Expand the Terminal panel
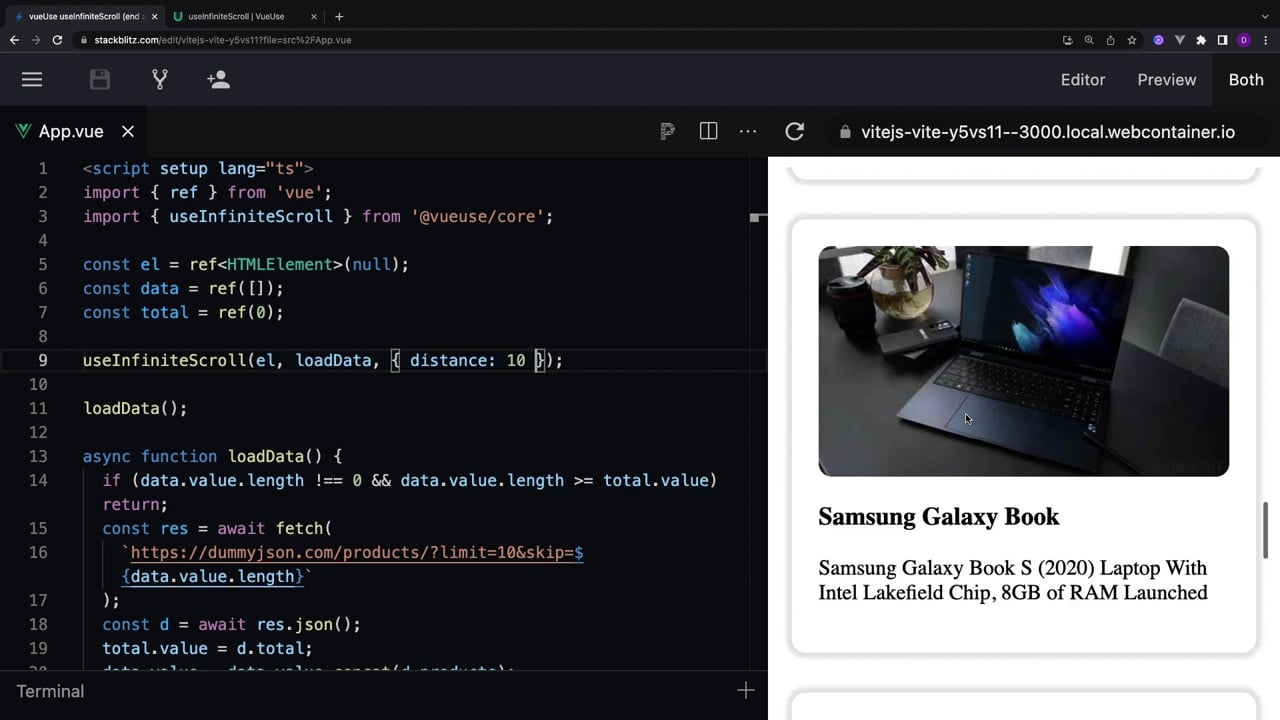This screenshot has width=1280, height=720. click(50, 692)
